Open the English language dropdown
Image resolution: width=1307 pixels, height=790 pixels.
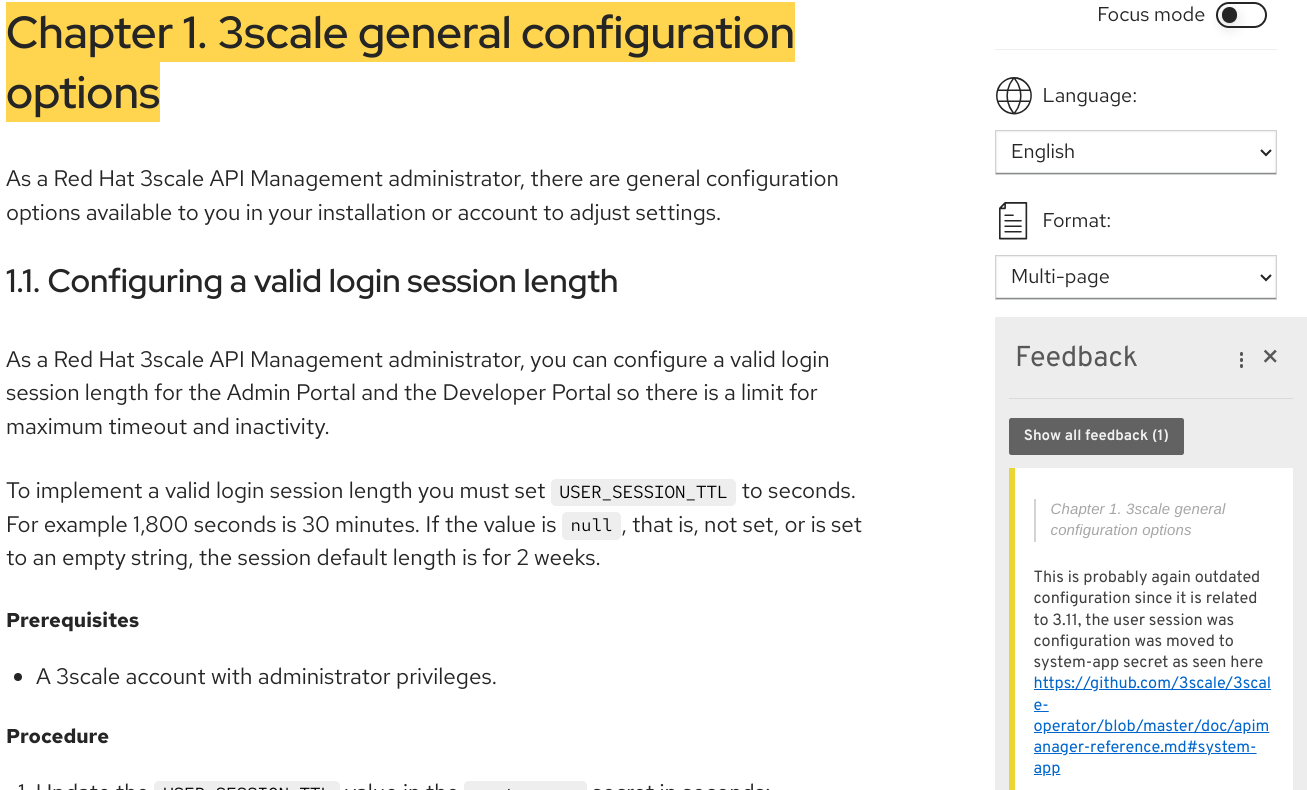coord(1135,152)
